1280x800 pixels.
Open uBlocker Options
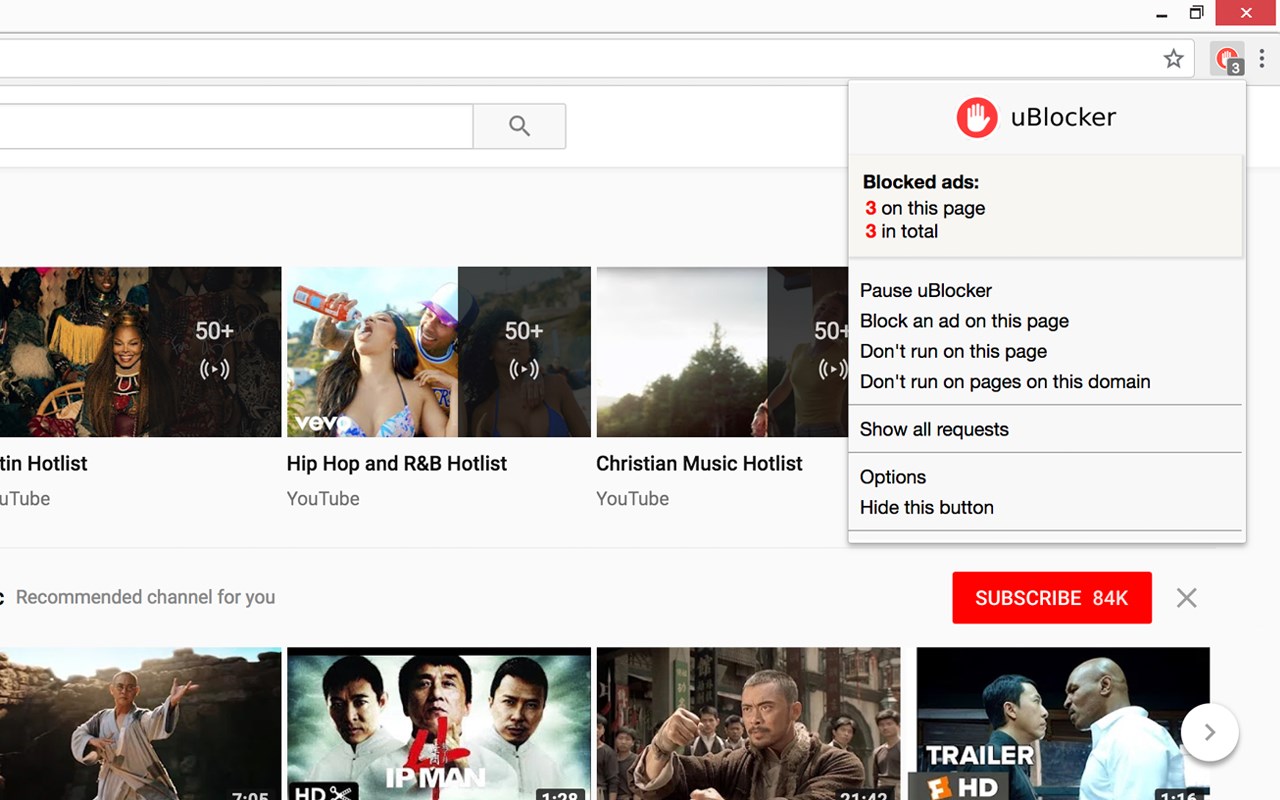[893, 478]
